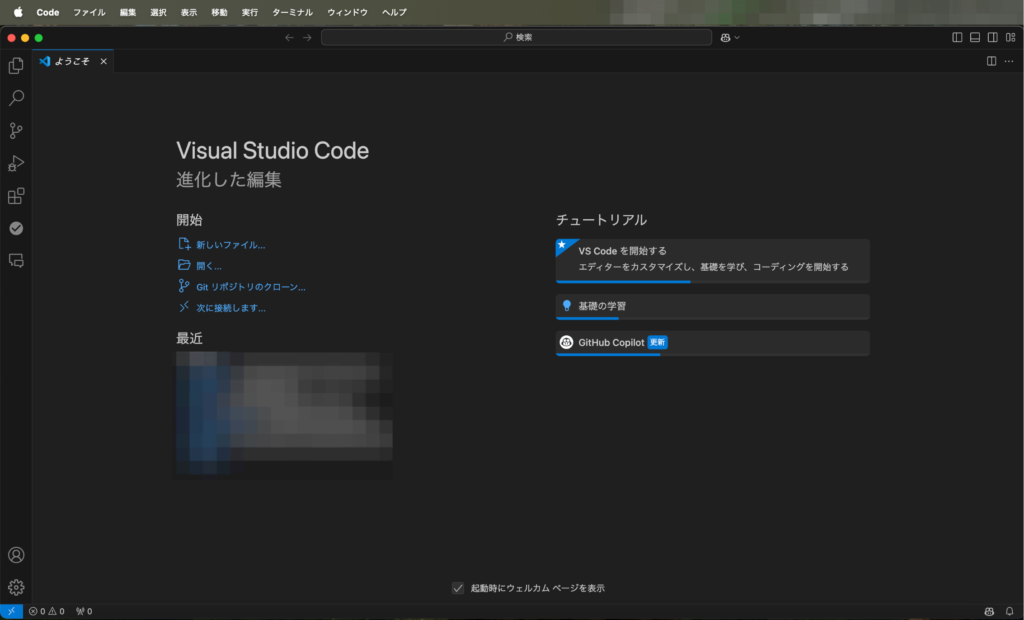Click the VS Code を開始する progress card
The height and width of the screenshot is (620, 1024).
[712, 259]
